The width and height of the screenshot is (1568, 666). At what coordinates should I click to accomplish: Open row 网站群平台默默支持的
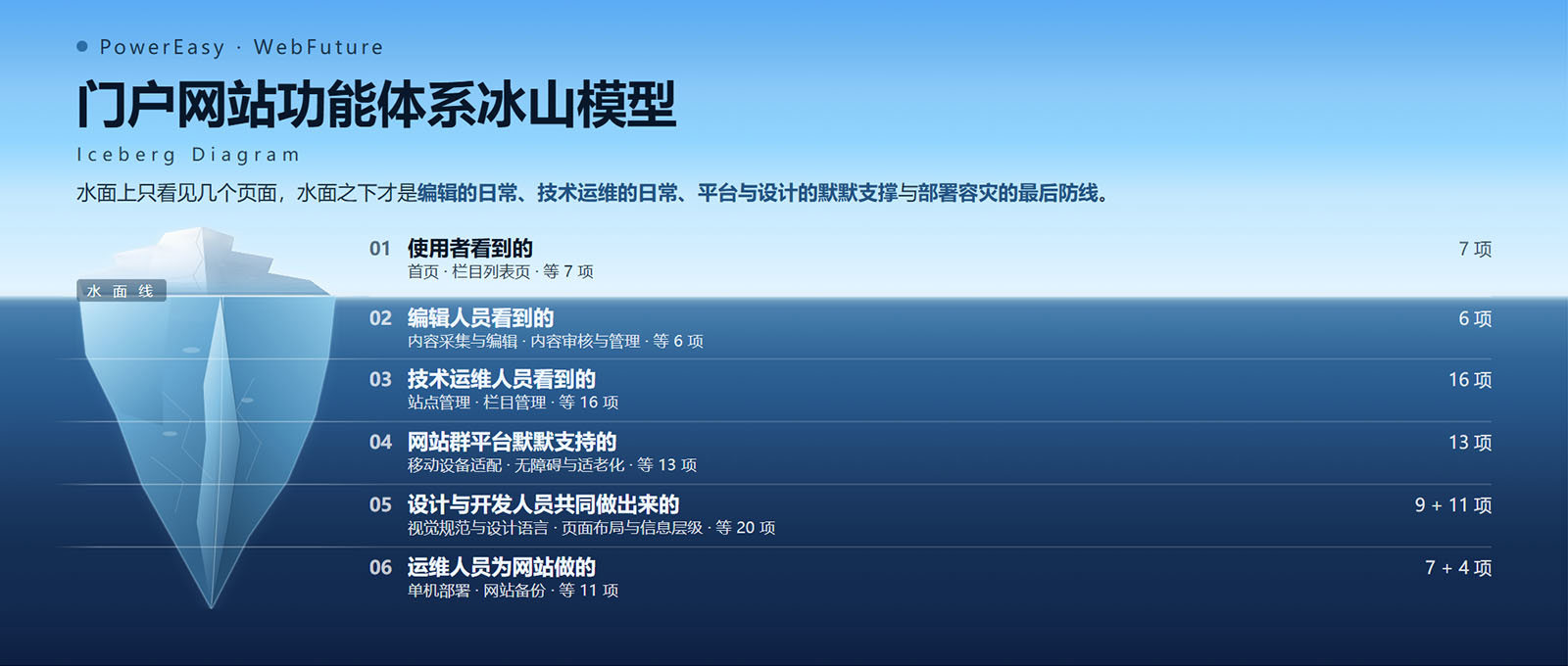[930, 452]
